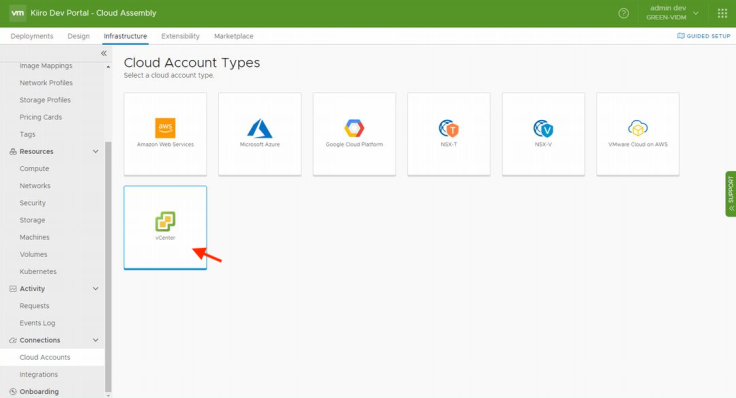Click the sidebar scroll up arrow
The height and width of the screenshot is (398, 736).
pos(108,67)
